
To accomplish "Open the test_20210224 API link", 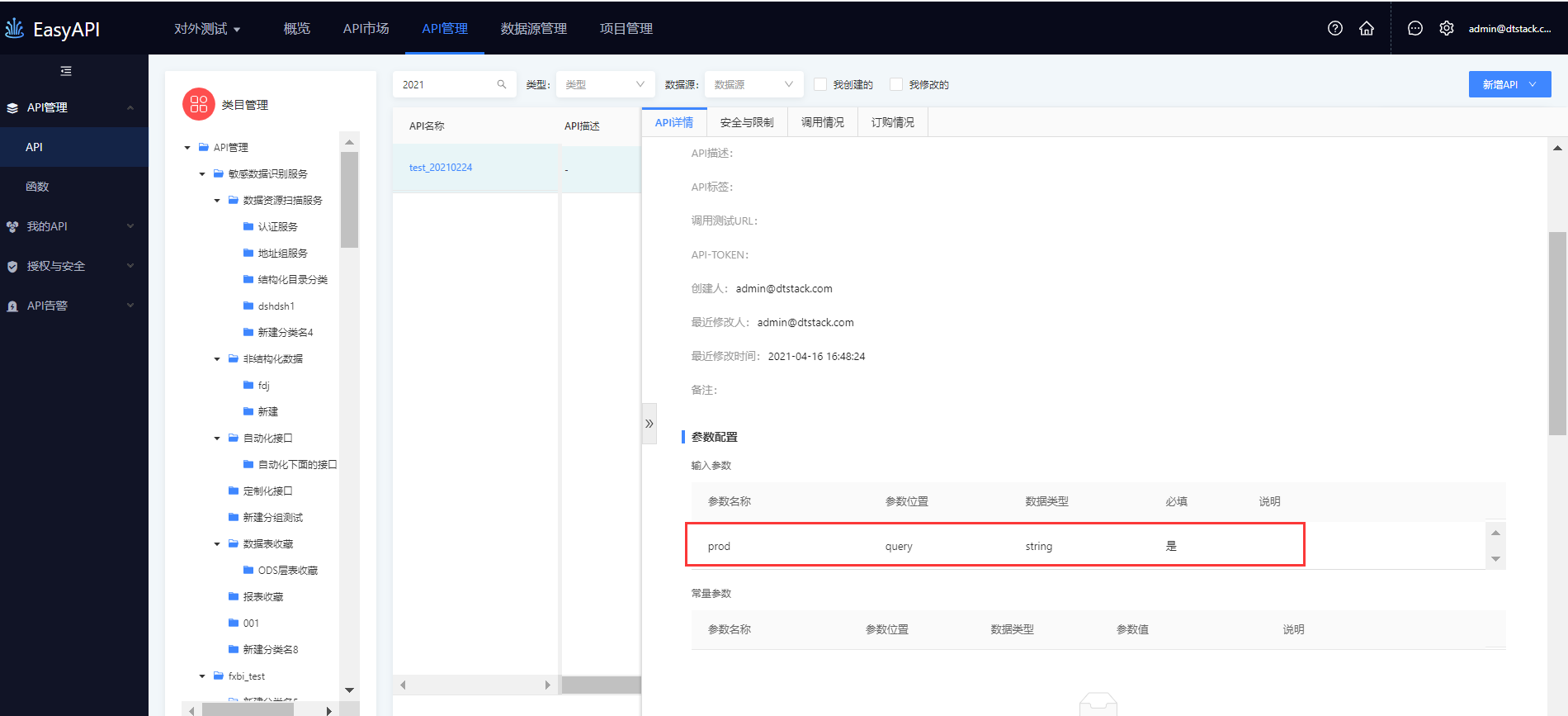I will coord(441,168).
